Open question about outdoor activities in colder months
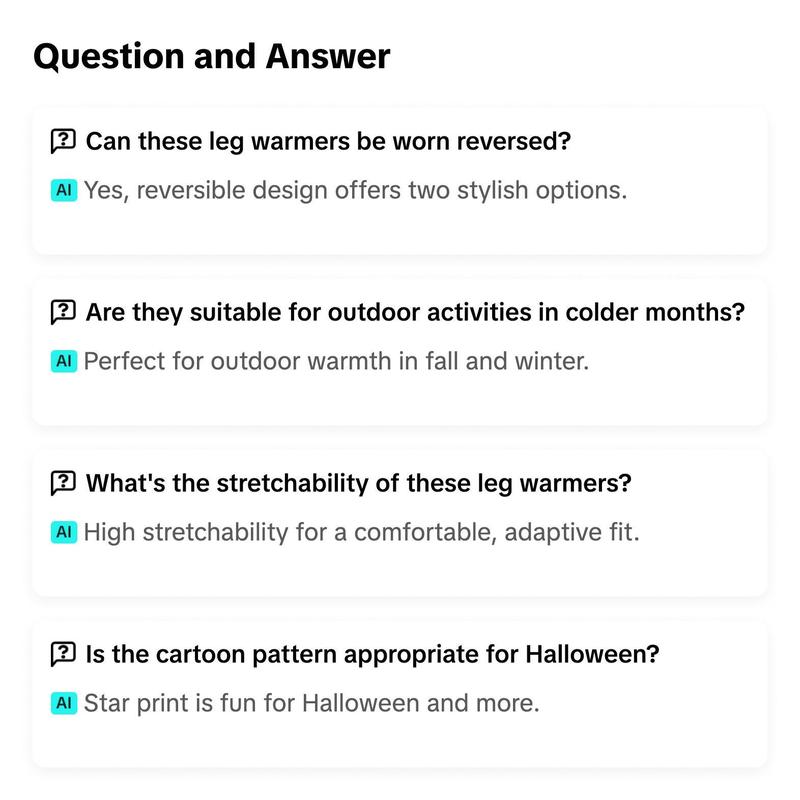This screenshot has height=800, width=800. 415,312
